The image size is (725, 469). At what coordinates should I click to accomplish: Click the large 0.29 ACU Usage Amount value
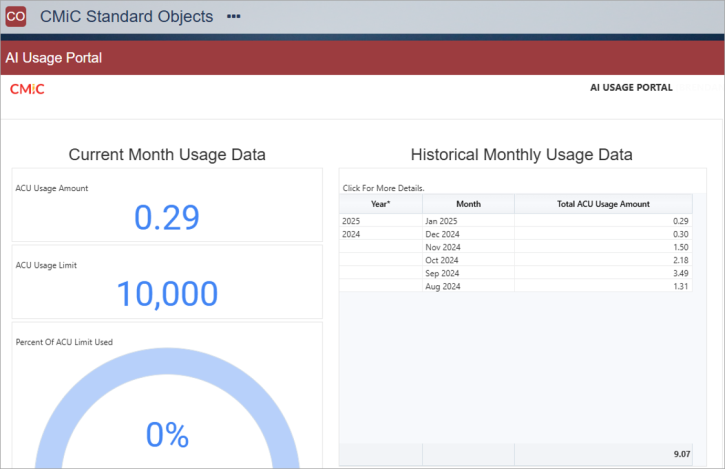167,217
